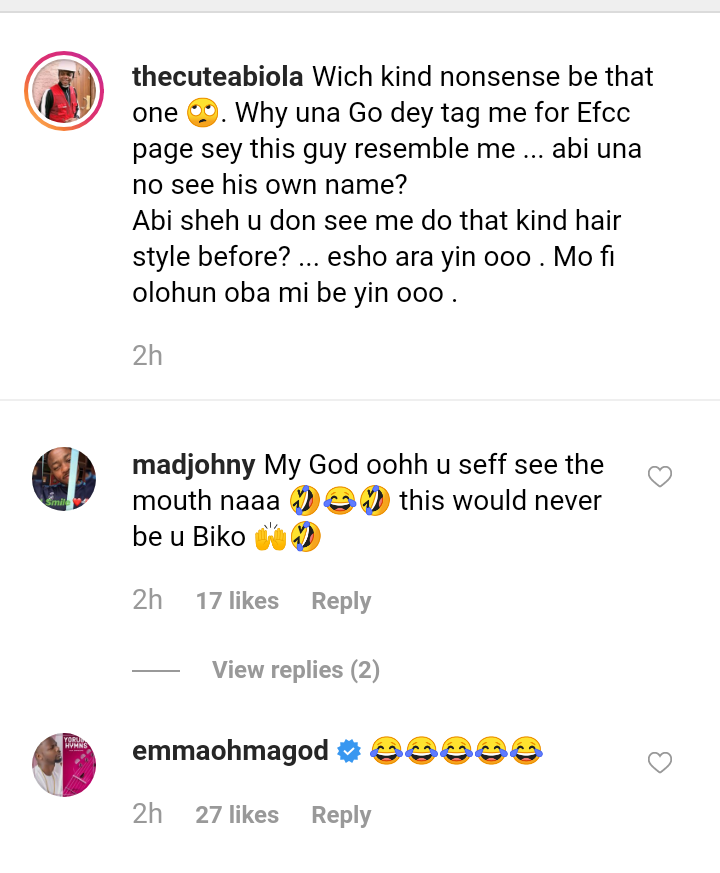Click the first laughing emoji in emmaohmagod's comment

386,751
